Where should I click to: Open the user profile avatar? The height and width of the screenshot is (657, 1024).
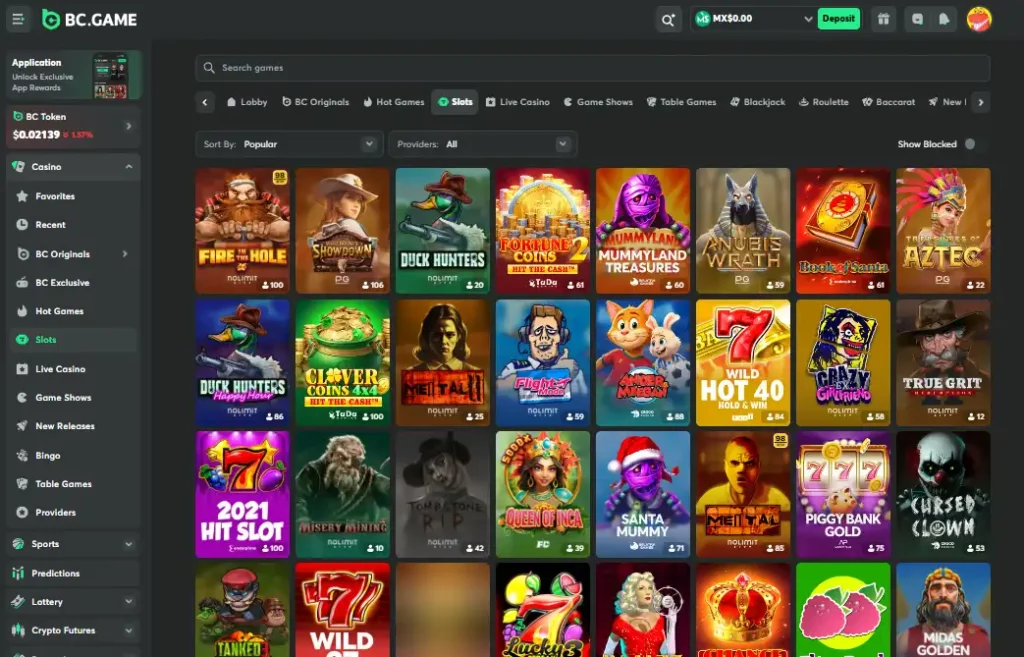click(x=979, y=19)
